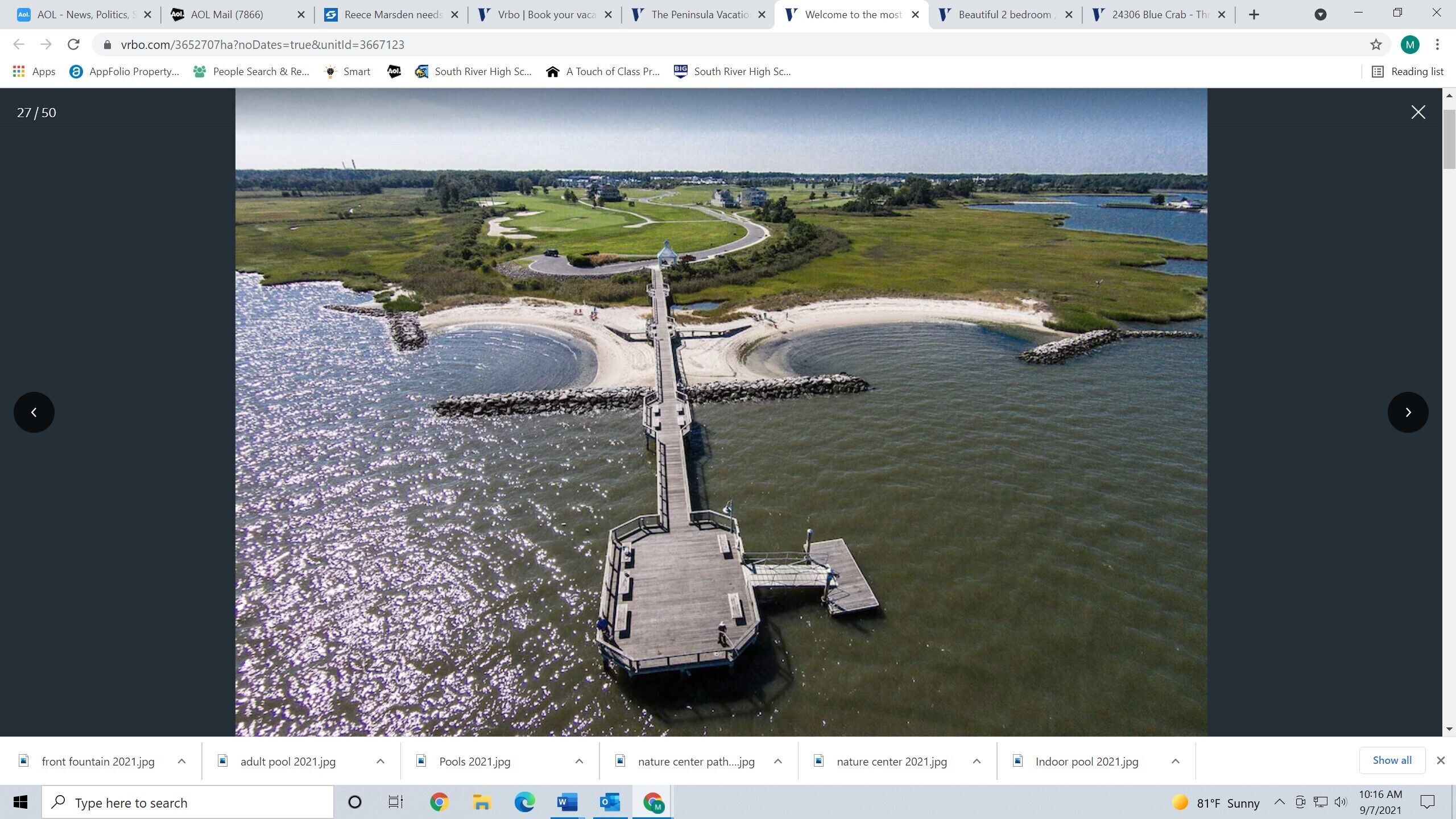
Task: Expand tab search dropdown arrow
Action: (x=1320, y=15)
